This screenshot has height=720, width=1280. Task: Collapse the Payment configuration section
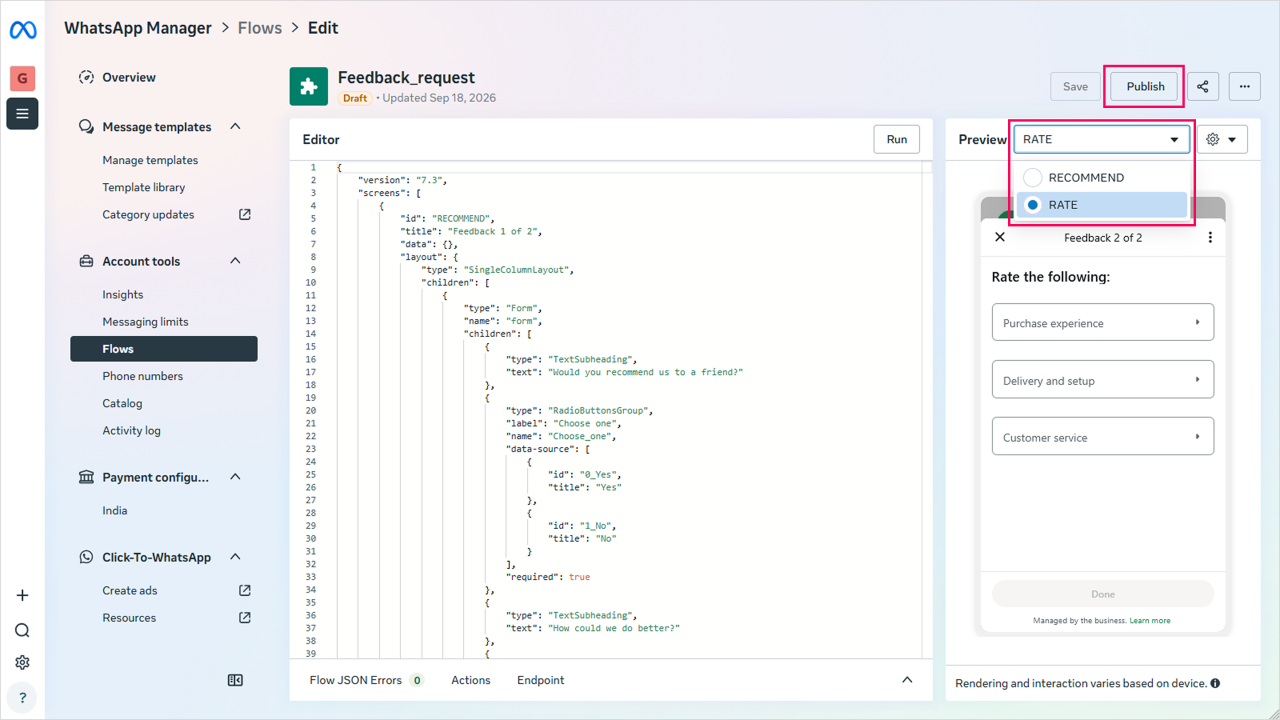235,477
